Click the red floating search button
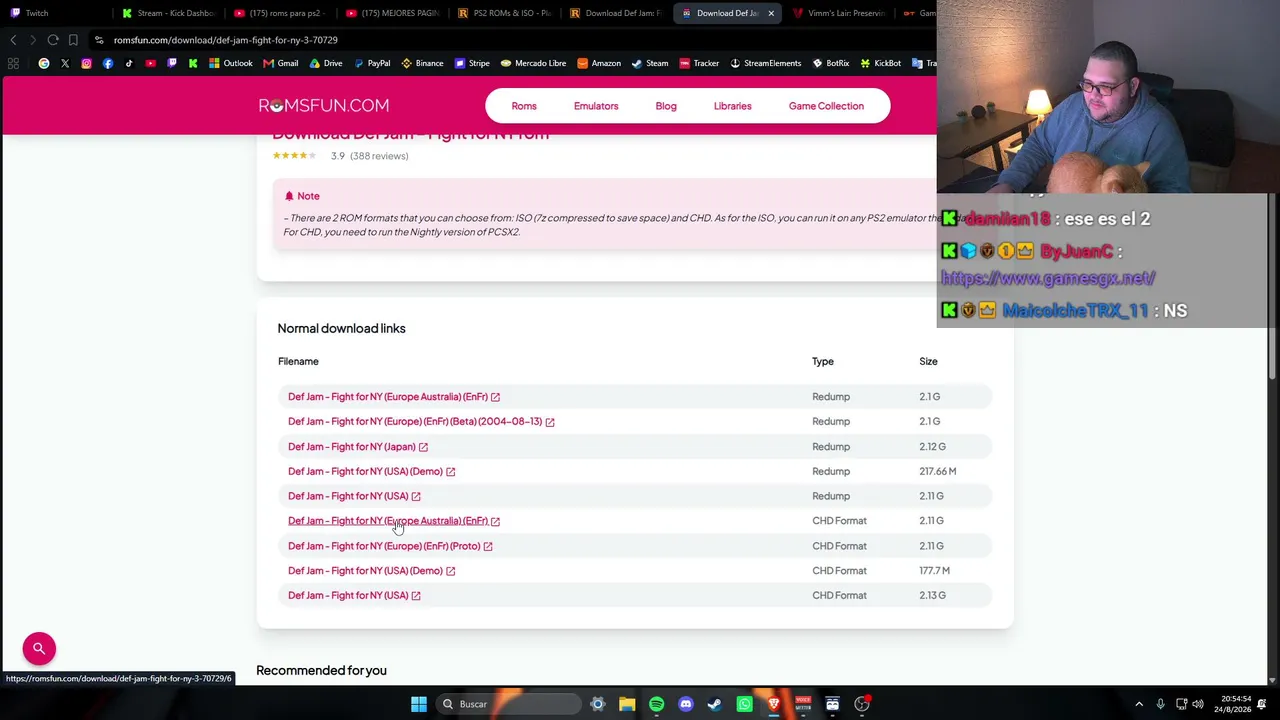The height and width of the screenshot is (720, 1280). [39, 649]
